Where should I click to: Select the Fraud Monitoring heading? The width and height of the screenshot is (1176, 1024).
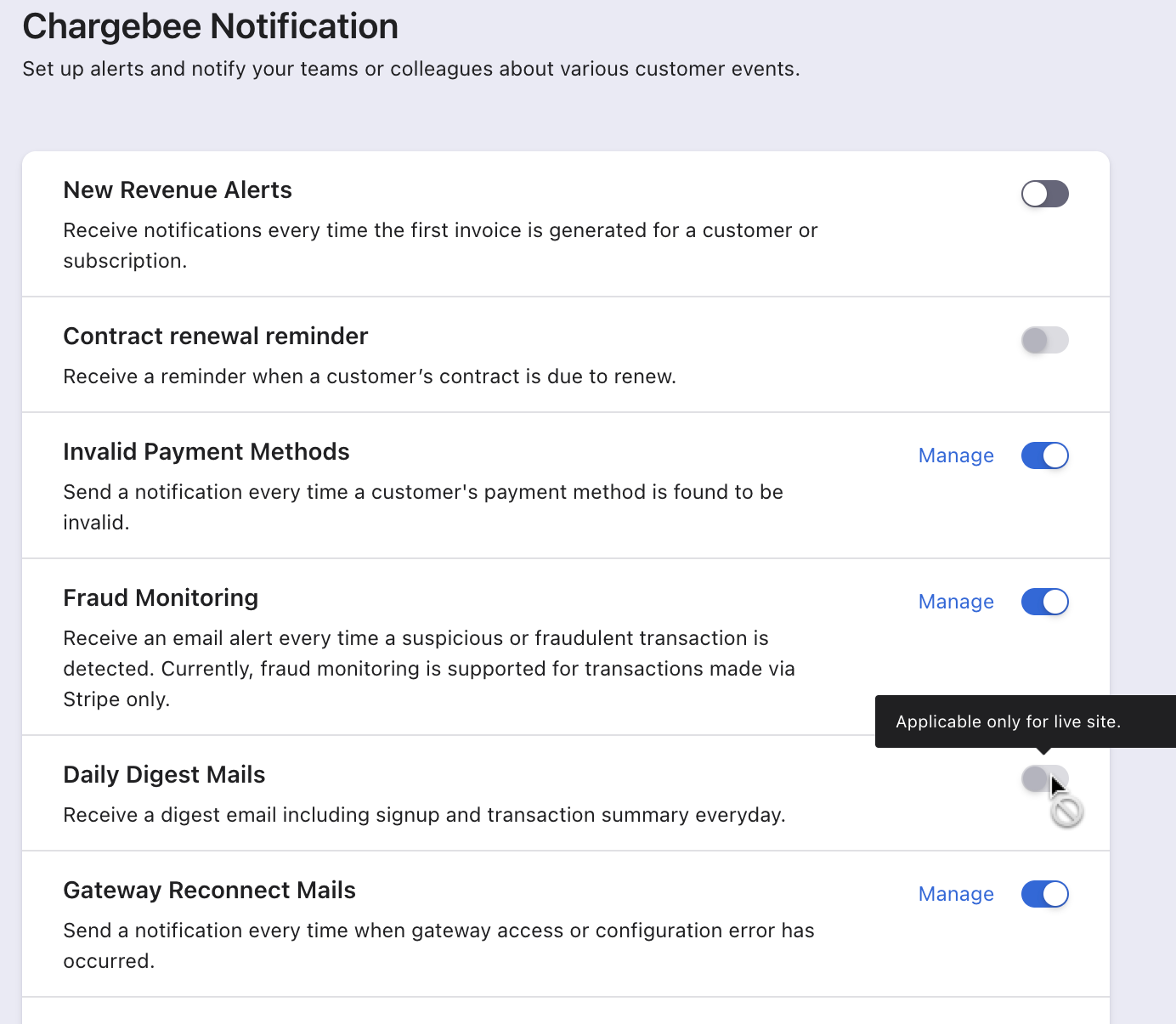[161, 598]
